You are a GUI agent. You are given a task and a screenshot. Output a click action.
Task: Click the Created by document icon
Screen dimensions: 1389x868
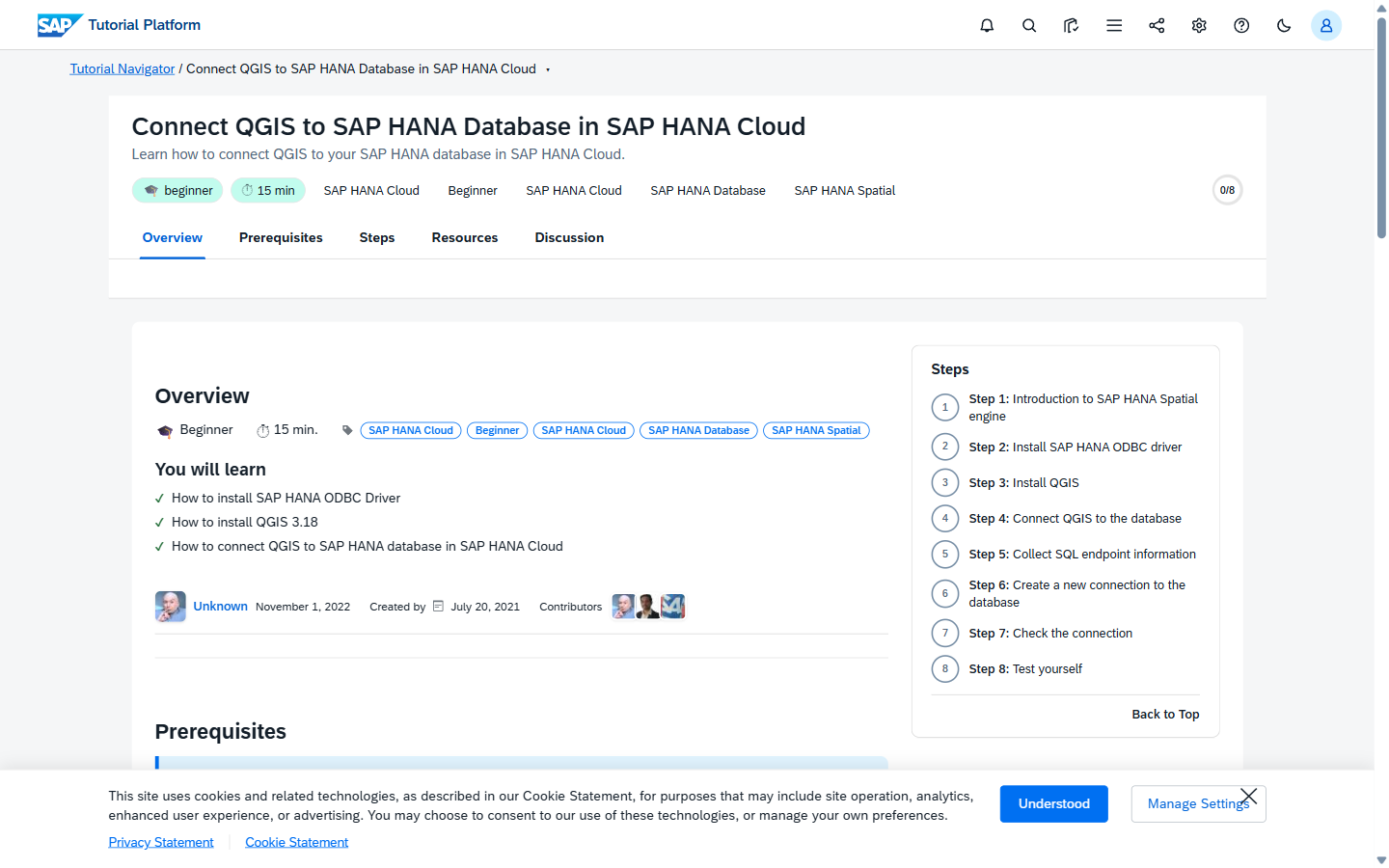click(x=438, y=607)
